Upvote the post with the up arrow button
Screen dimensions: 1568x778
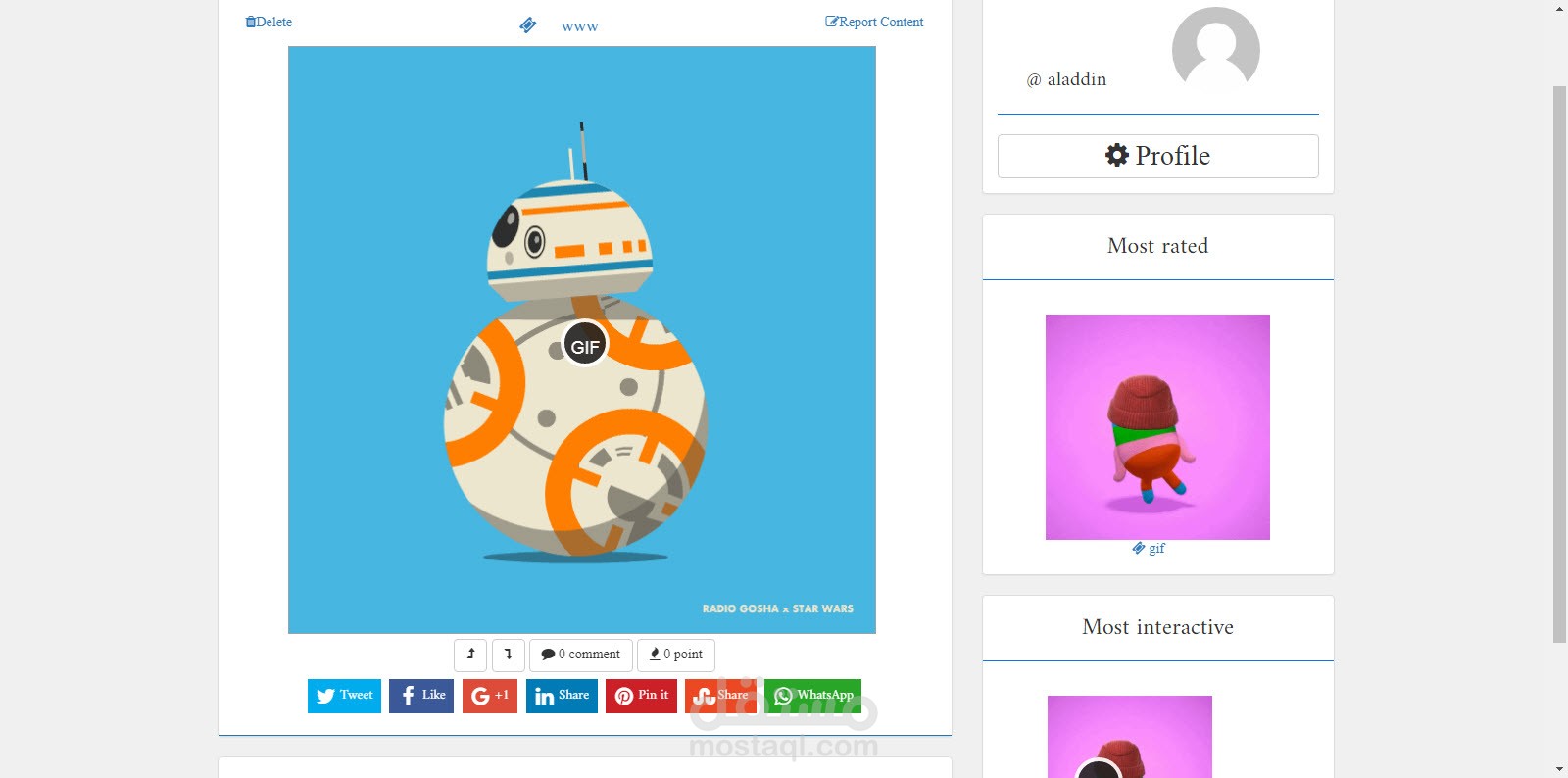tap(470, 655)
